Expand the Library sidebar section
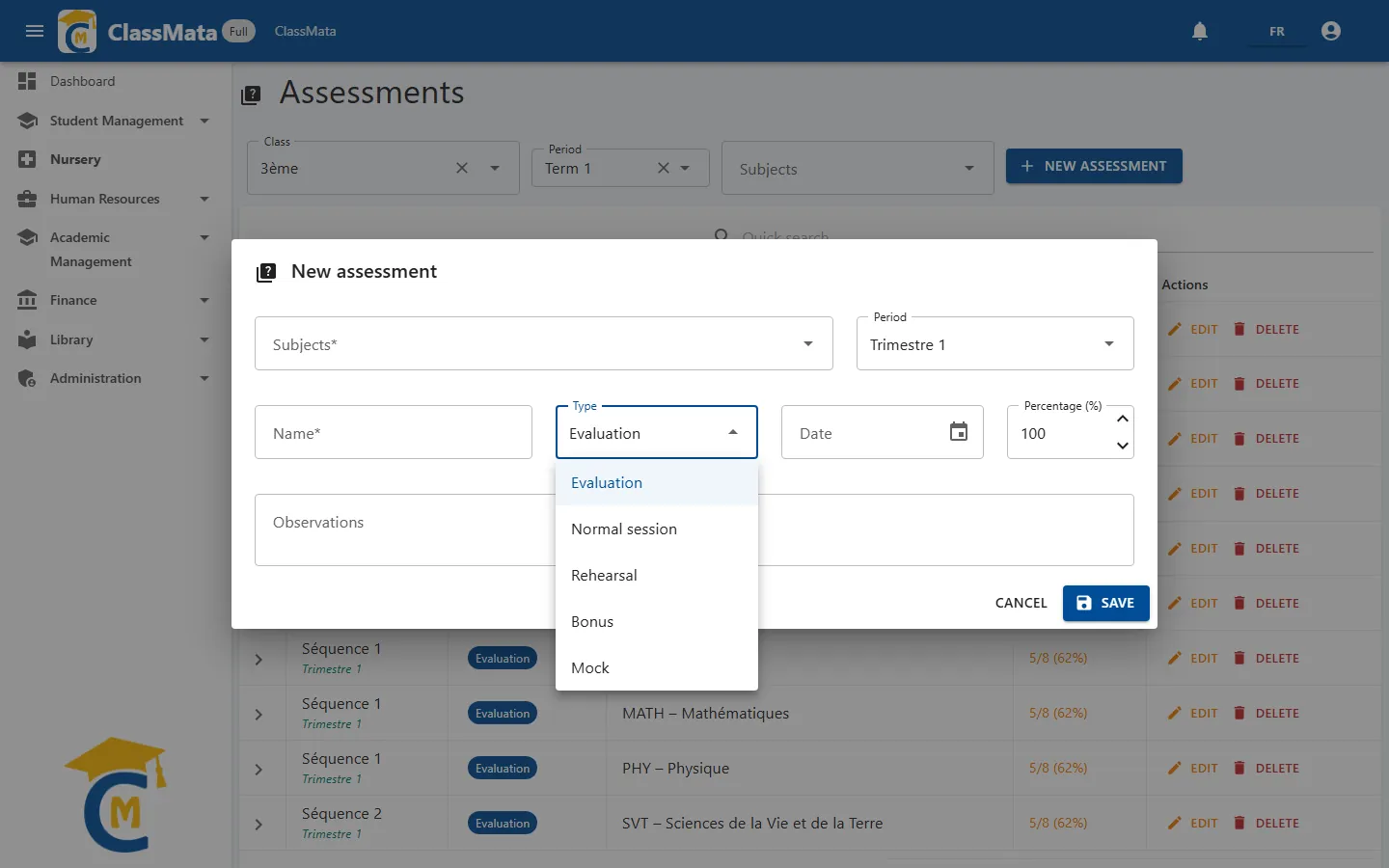The width and height of the screenshot is (1389, 868). coord(116,339)
